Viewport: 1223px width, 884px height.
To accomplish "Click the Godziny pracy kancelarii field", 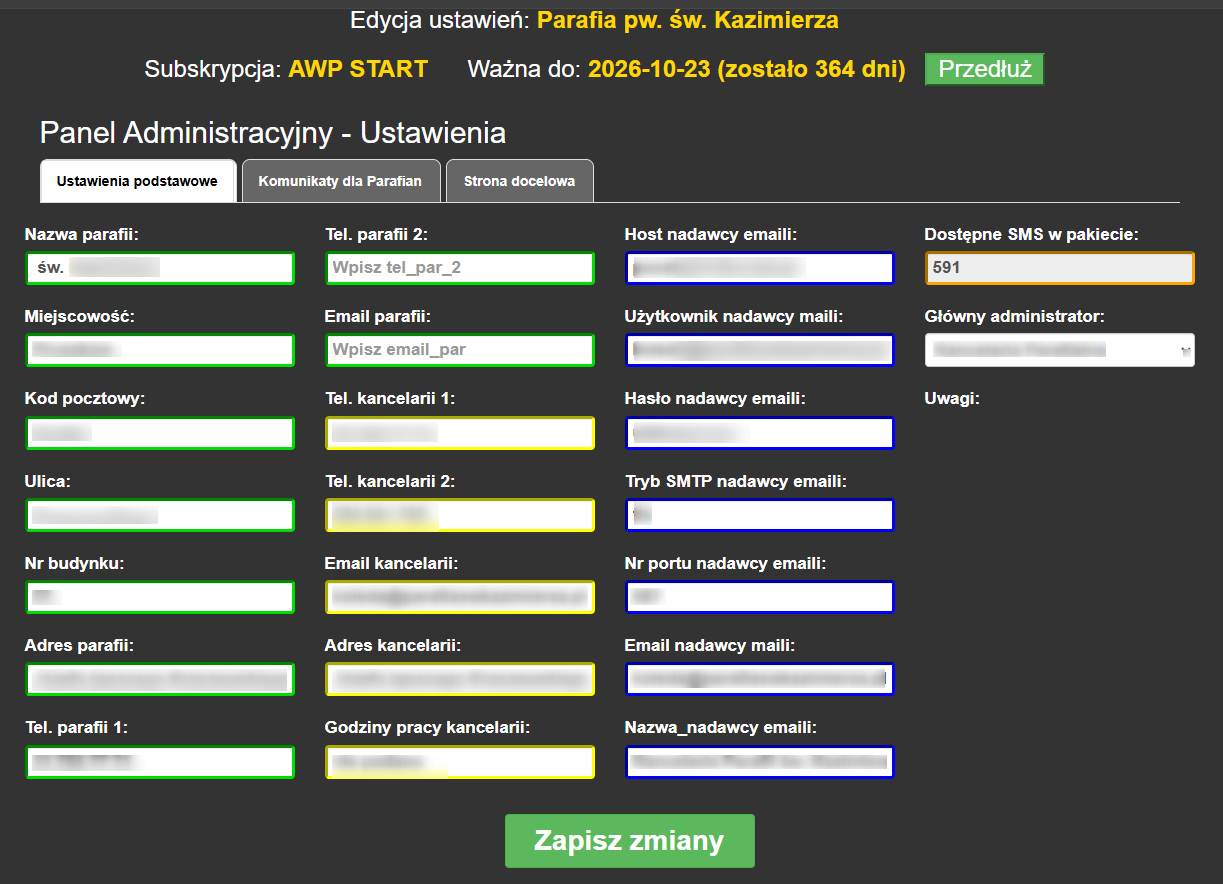I will coord(460,762).
